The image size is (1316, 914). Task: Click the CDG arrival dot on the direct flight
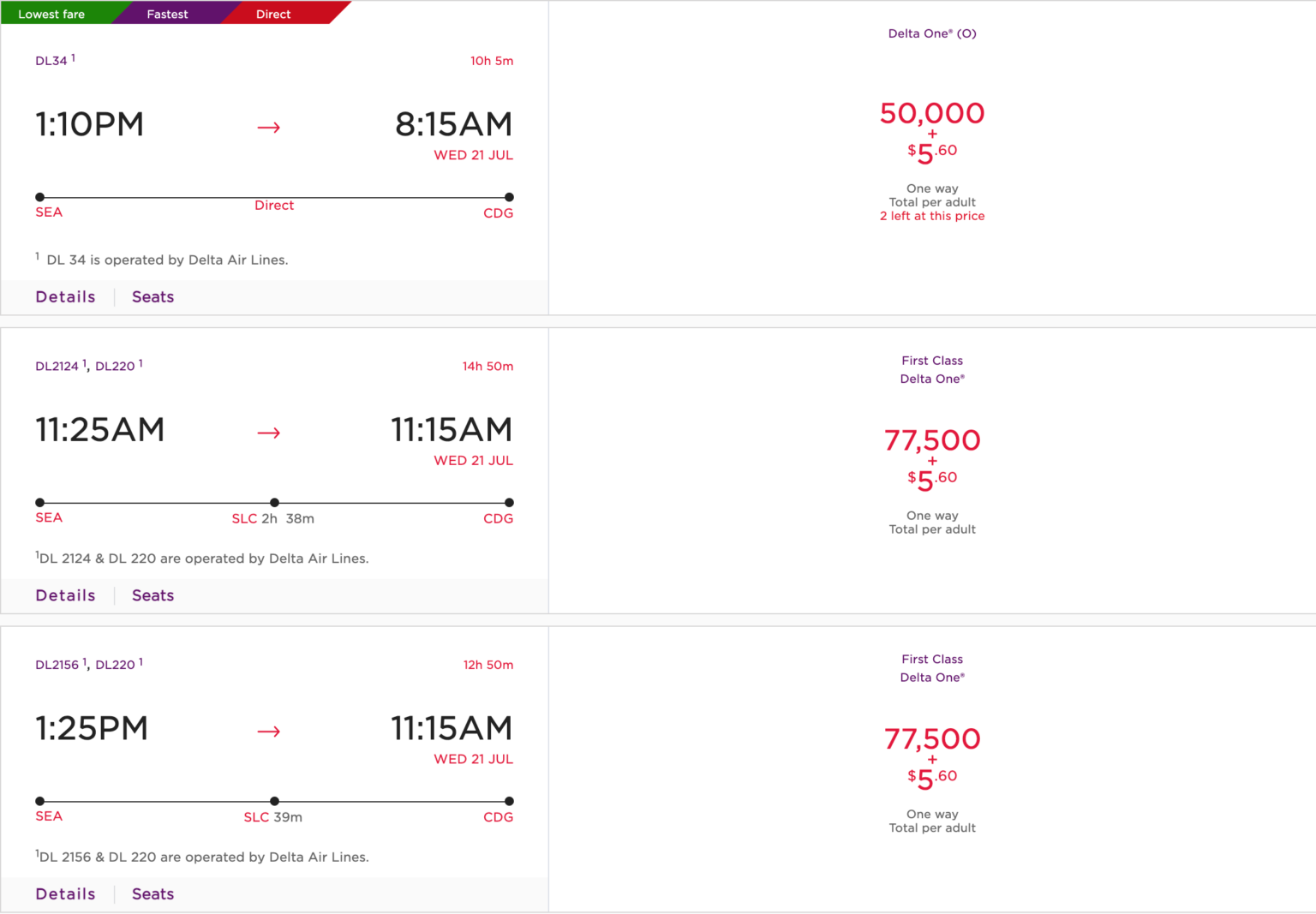(509, 197)
